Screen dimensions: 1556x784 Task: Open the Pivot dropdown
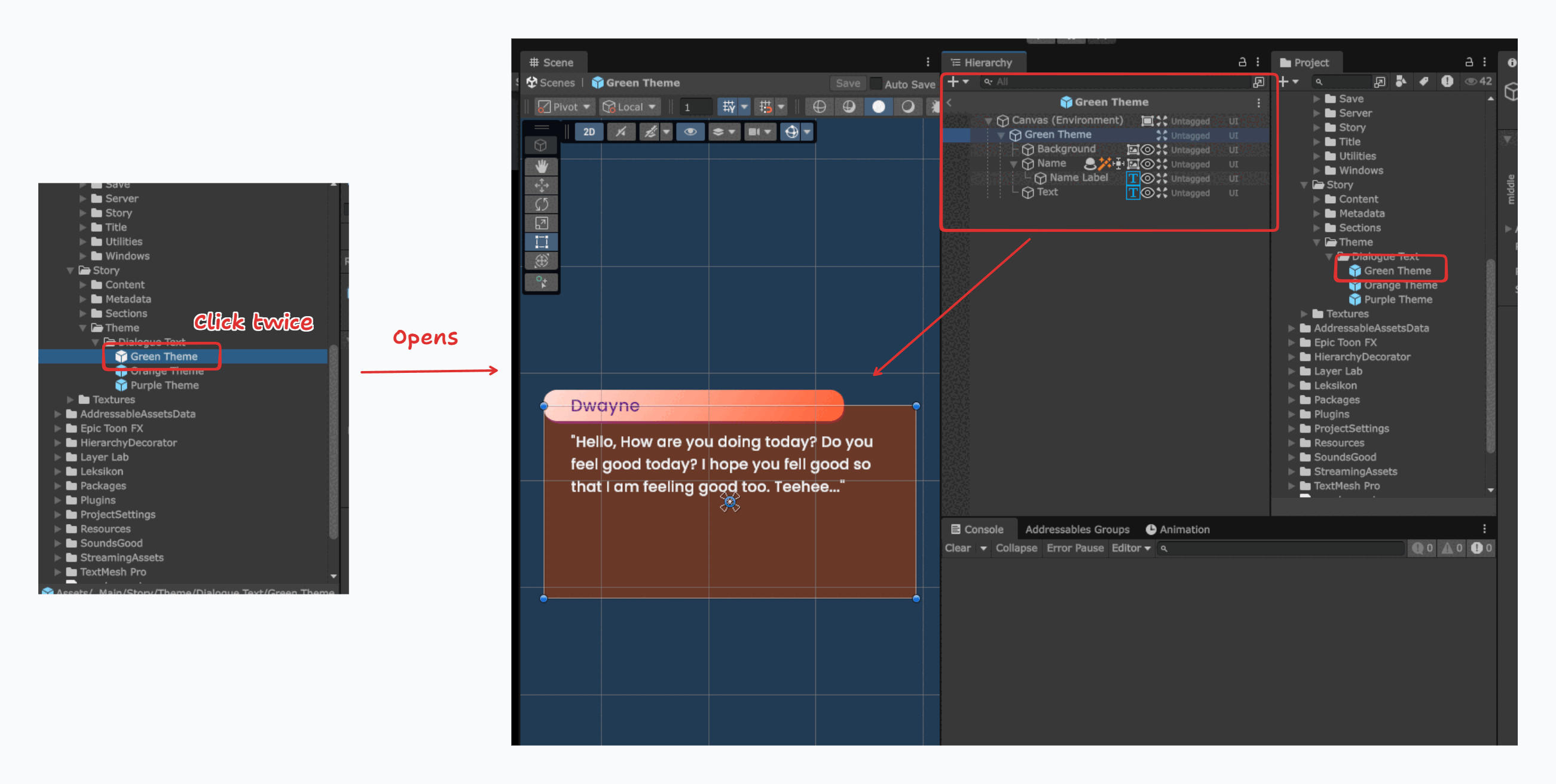pyautogui.click(x=565, y=108)
